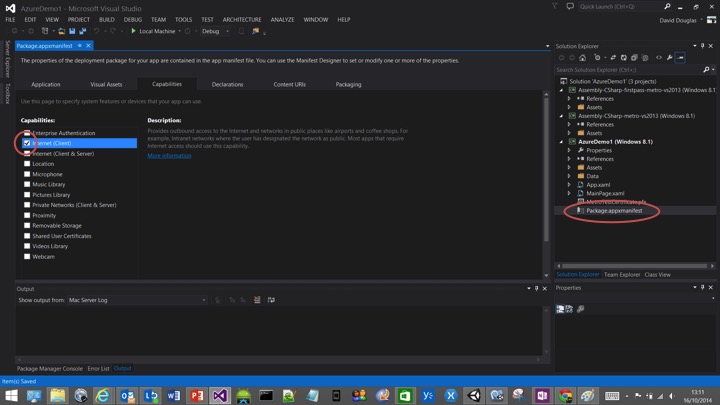The height and width of the screenshot is (405, 720).
Task: Click the Save All toolbar icon
Action: pyautogui.click(x=83, y=31)
